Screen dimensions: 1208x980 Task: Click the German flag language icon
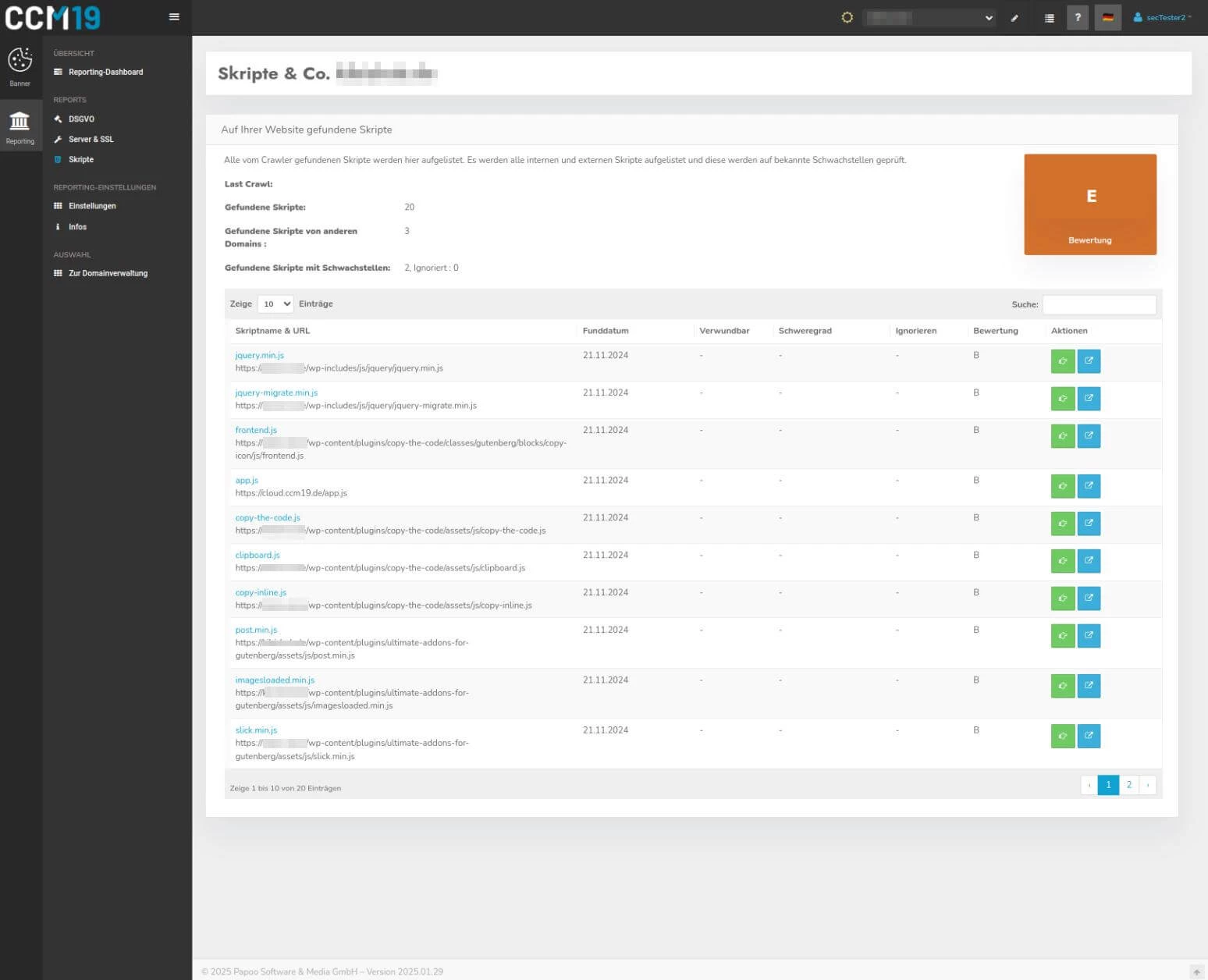(1107, 17)
